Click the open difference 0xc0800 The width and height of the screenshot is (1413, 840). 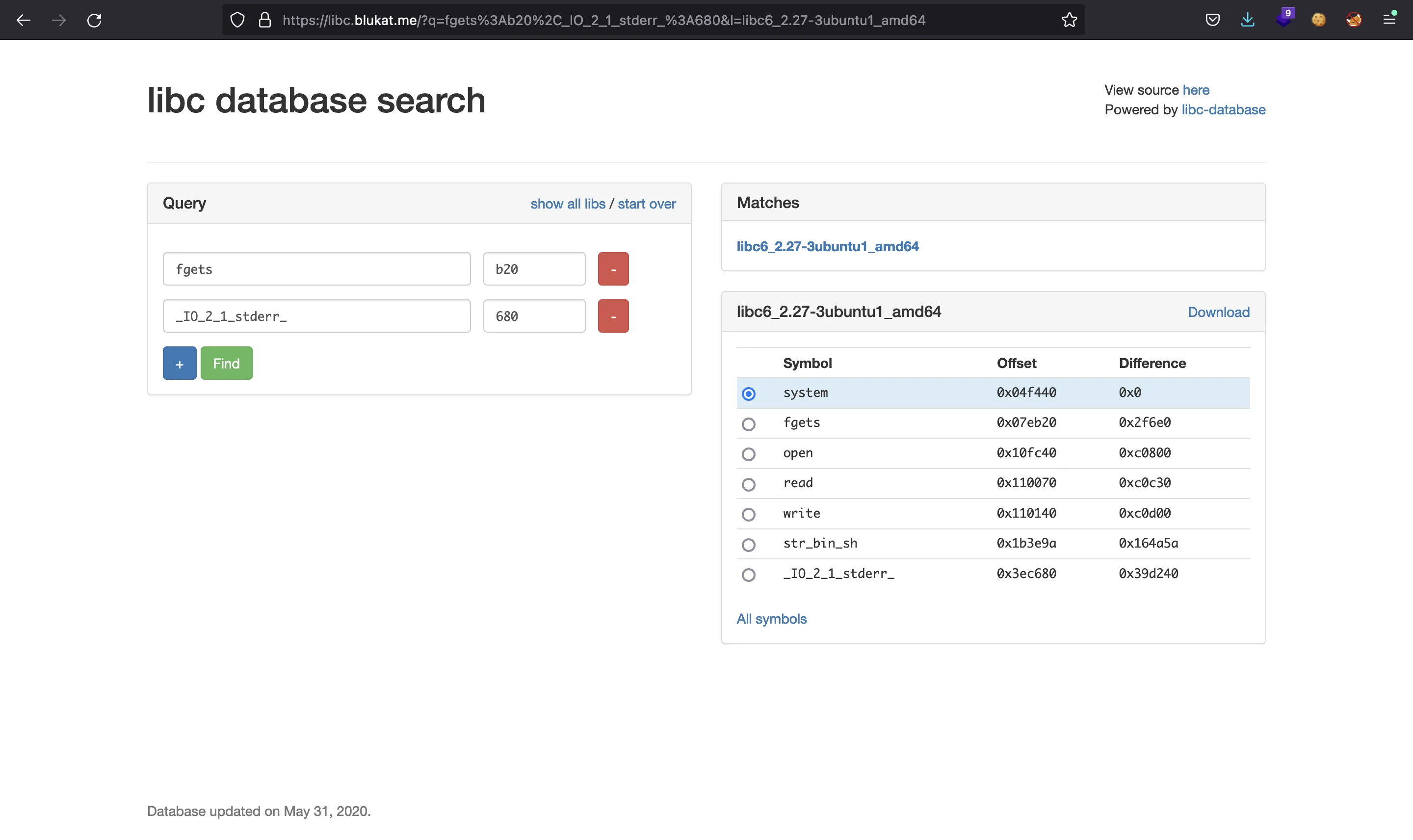(1144, 453)
